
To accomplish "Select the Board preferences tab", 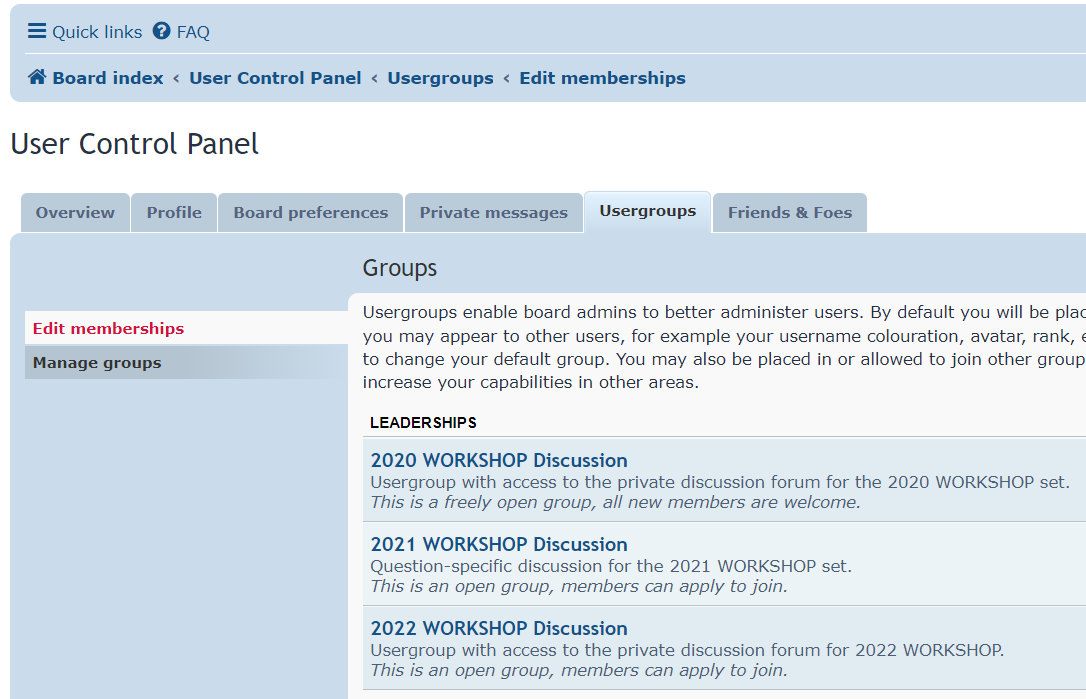I will [x=311, y=213].
